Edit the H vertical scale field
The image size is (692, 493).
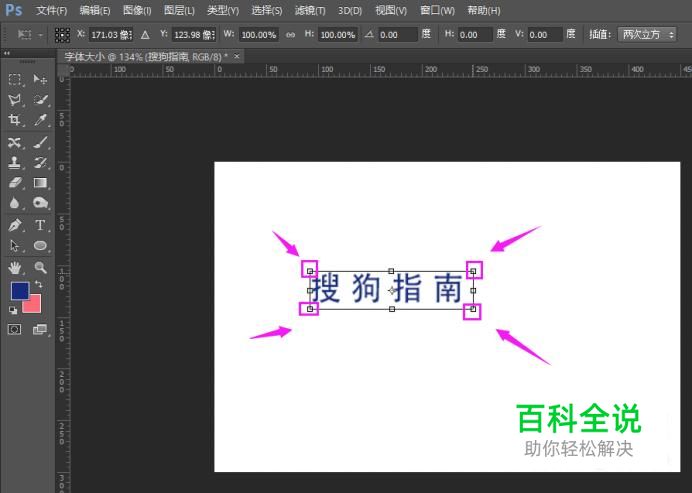(x=338, y=34)
